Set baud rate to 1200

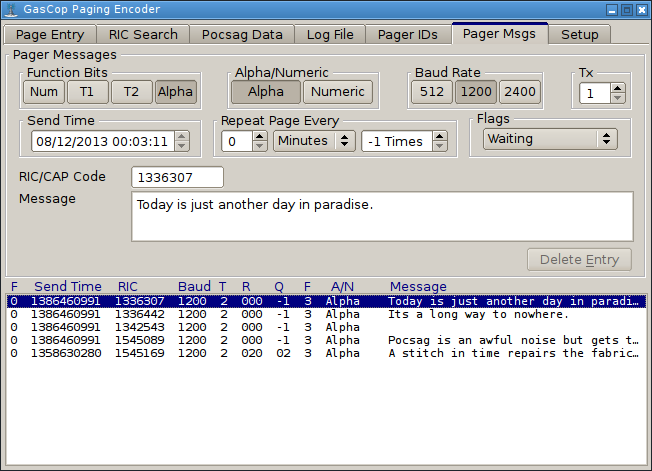pos(476,92)
